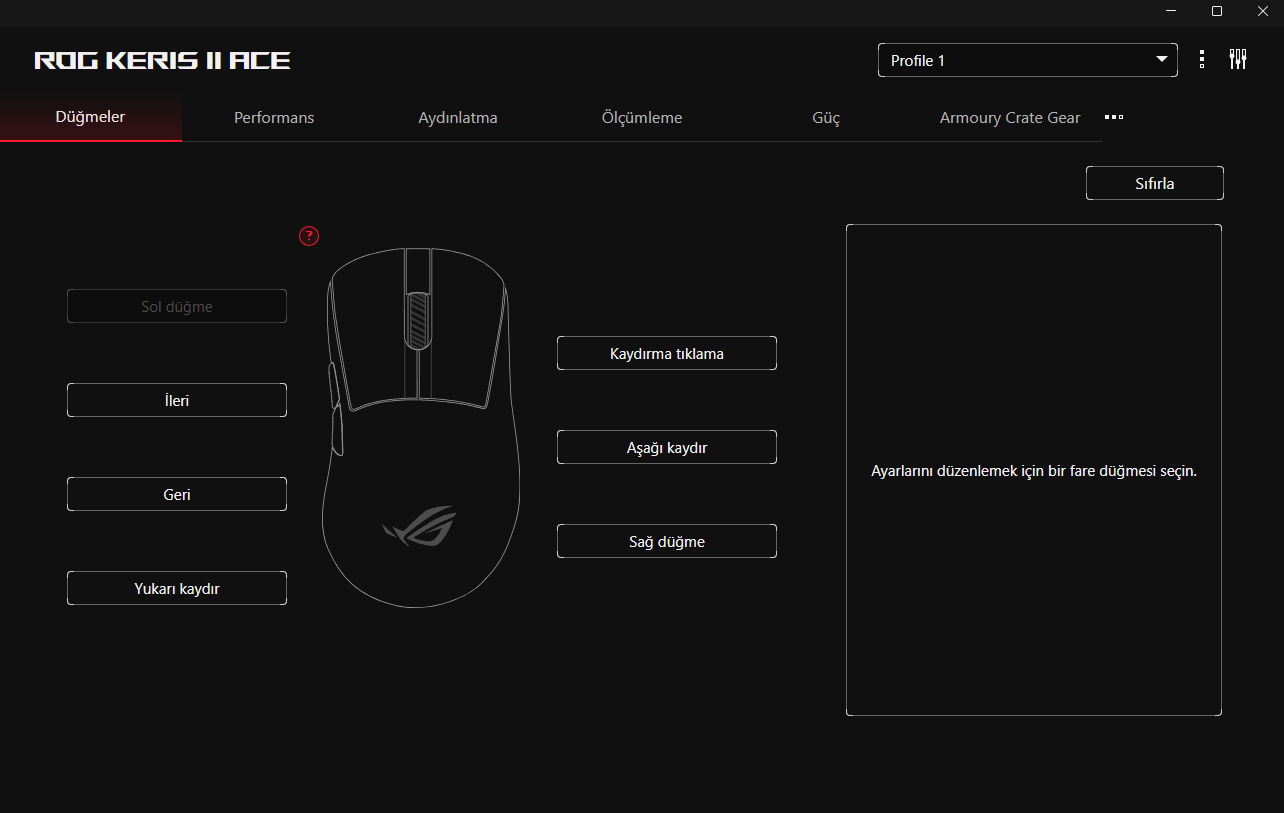The image size is (1284, 813).
Task: Switch to the Düğmeler tab
Action: tap(91, 117)
